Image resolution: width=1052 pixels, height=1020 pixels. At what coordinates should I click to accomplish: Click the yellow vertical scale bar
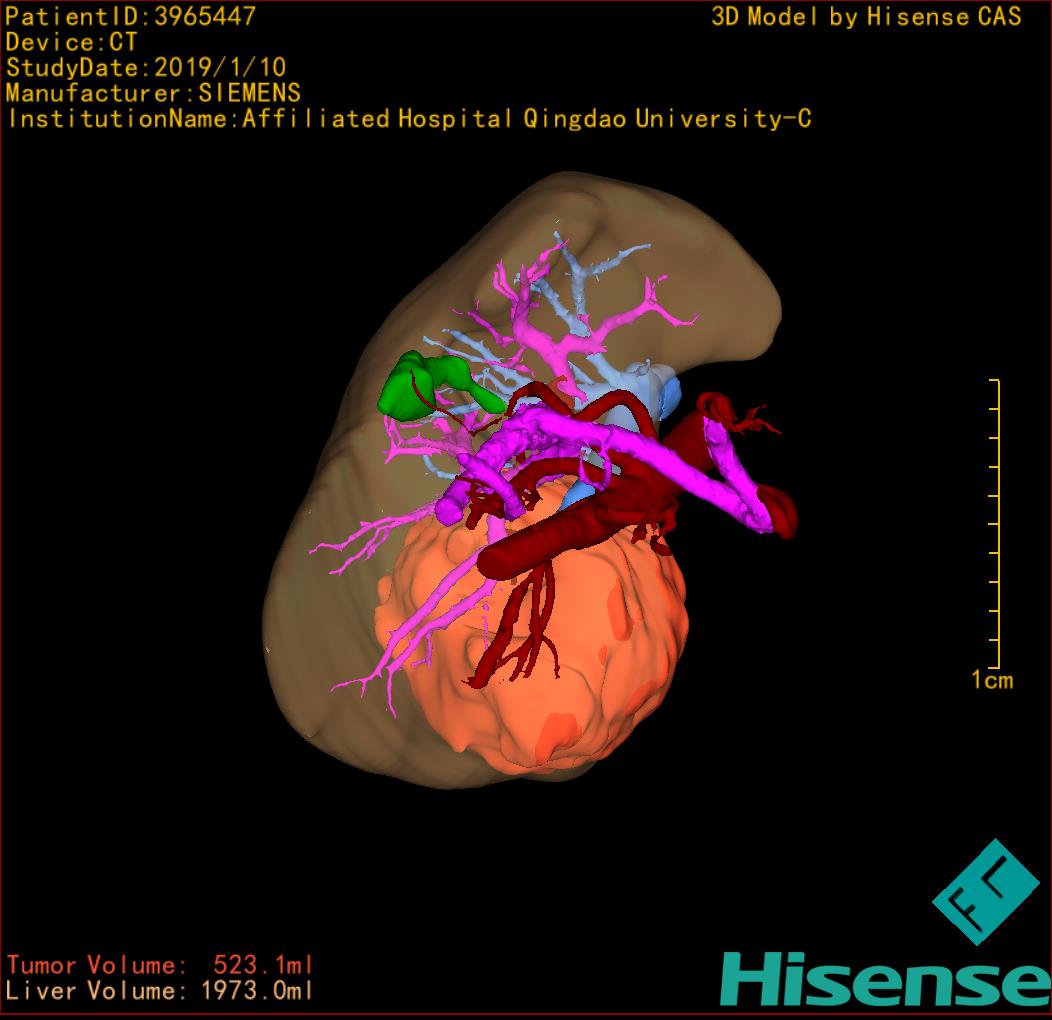coord(996,525)
